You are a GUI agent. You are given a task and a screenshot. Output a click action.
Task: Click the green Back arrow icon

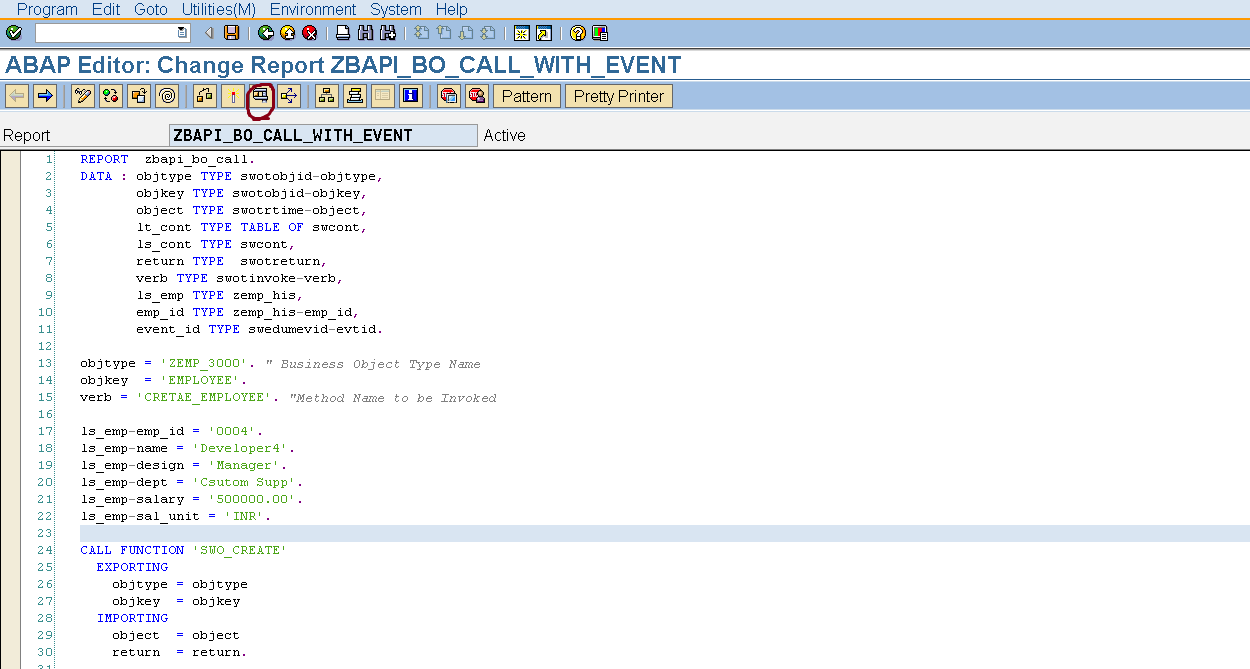click(265, 33)
